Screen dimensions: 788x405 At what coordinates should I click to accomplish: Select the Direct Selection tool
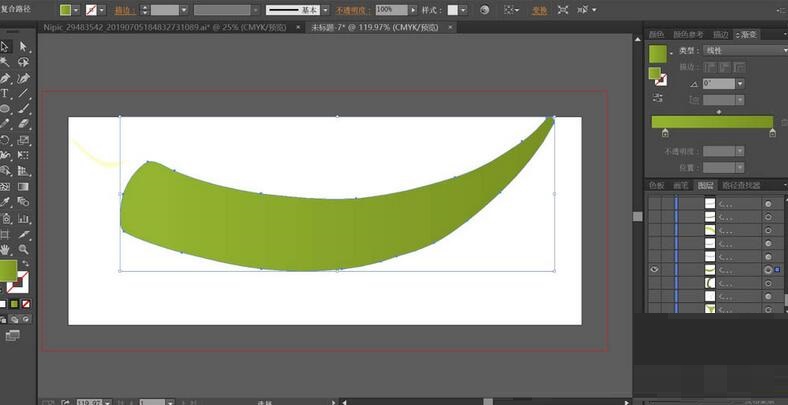[23, 47]
